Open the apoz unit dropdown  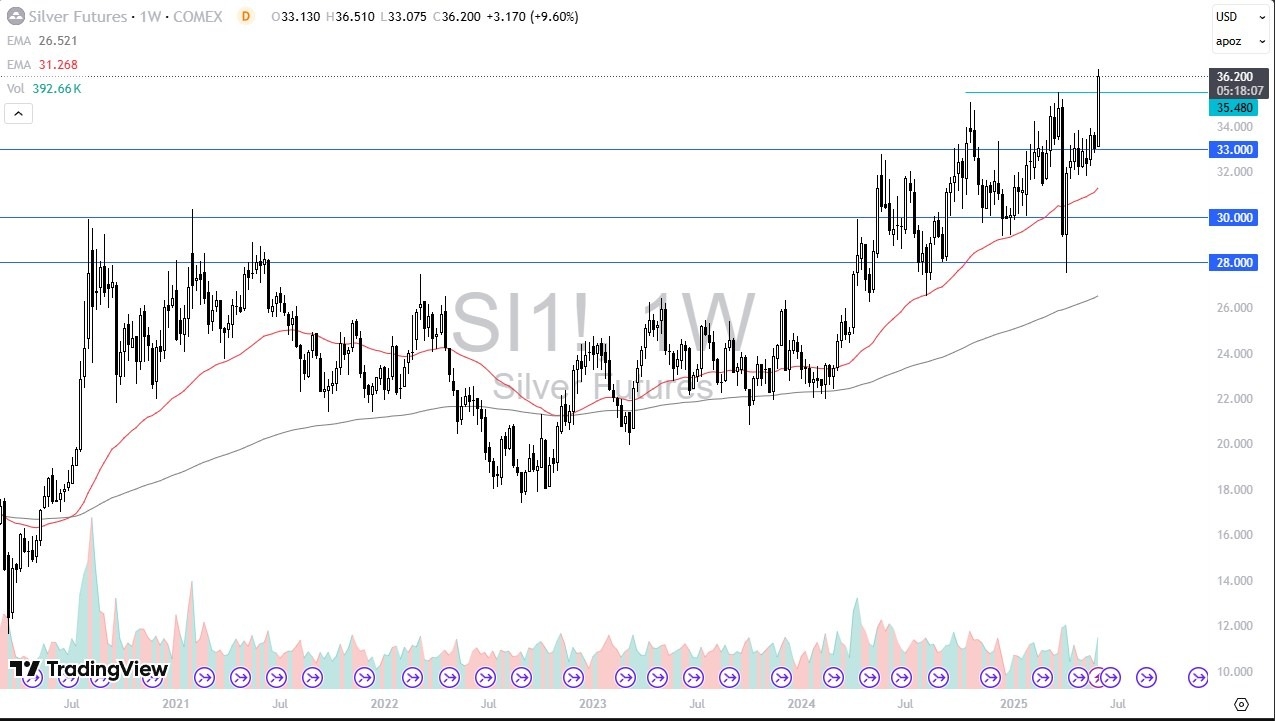click(x=1240, y=41)
